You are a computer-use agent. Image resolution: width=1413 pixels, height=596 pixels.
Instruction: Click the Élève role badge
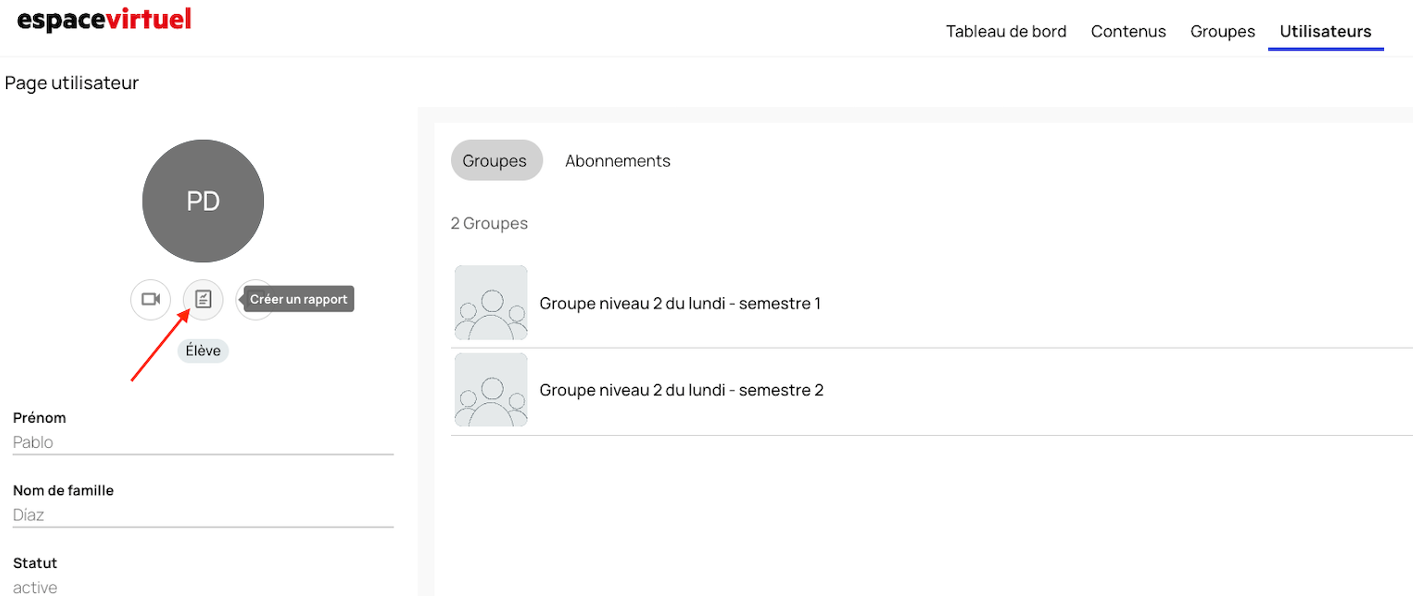(203, 351)
